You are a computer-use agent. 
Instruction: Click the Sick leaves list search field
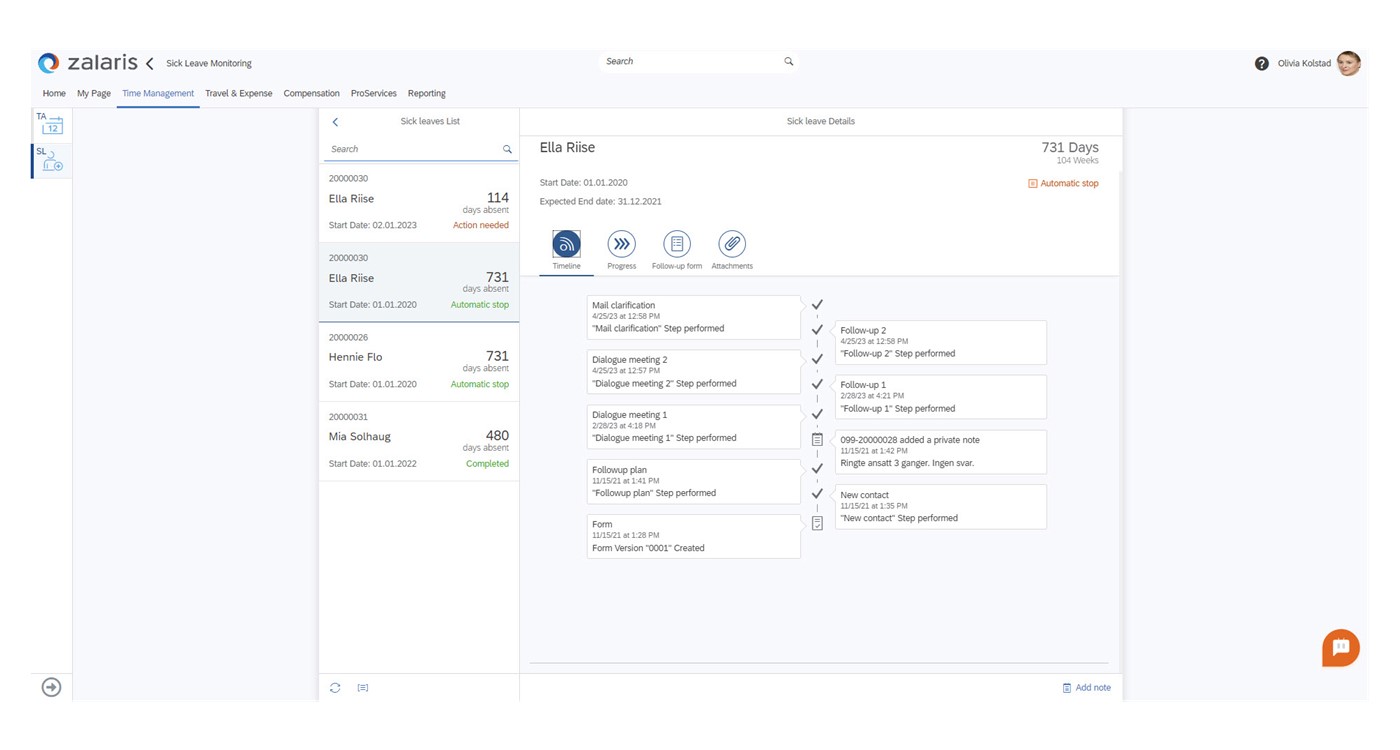413,149
